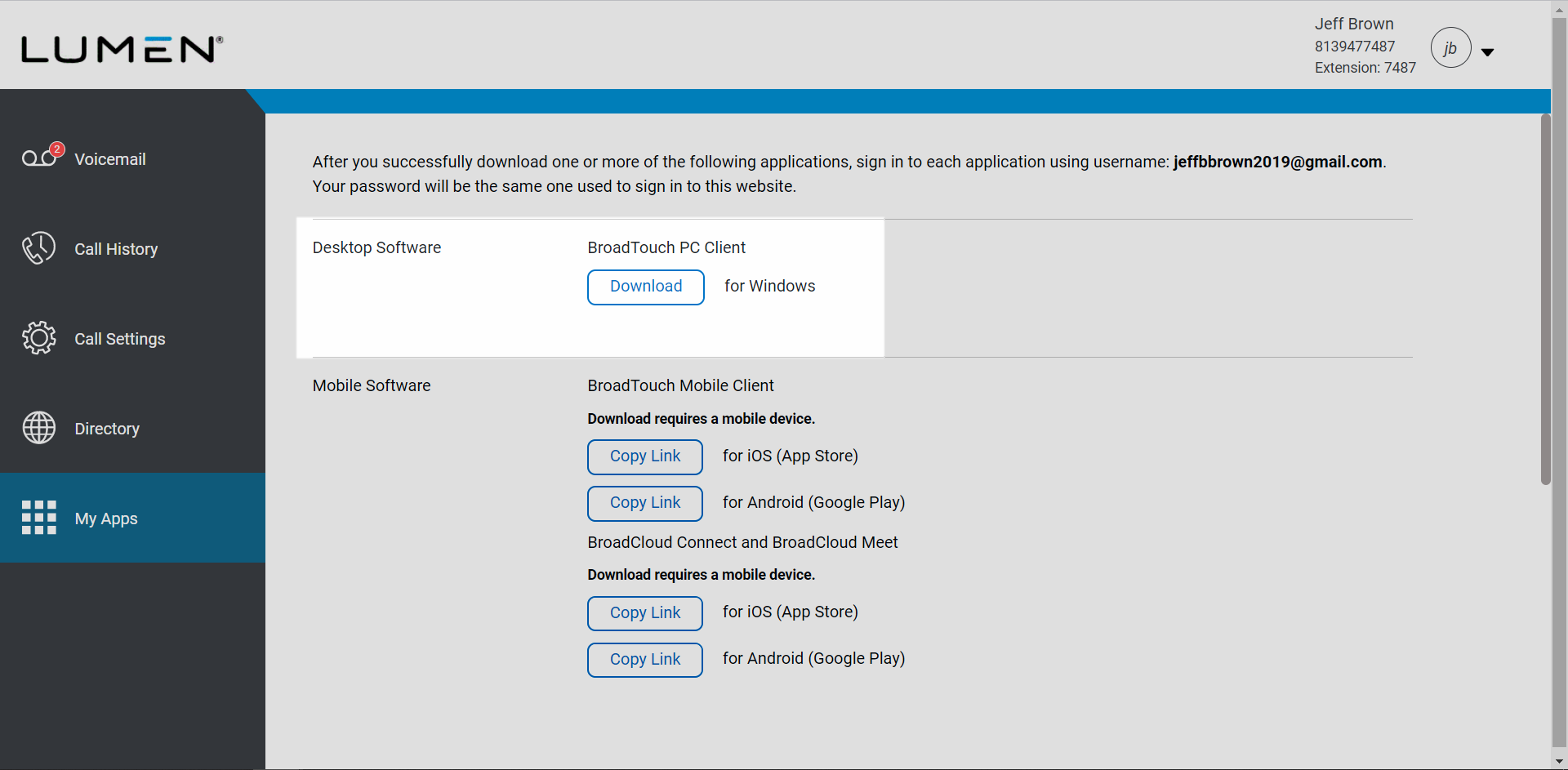Click the Call Settings gear icon
The image size is (1568, 770).
tap(38, 338)
